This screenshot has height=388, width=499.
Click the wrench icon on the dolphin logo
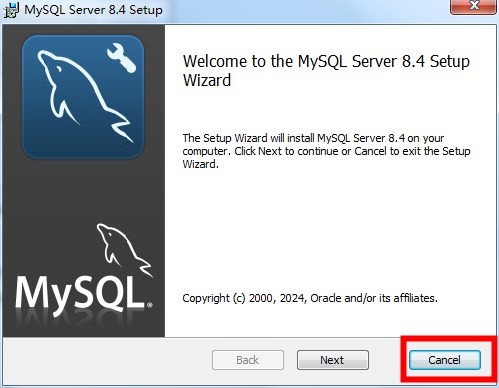click(121, 57)
